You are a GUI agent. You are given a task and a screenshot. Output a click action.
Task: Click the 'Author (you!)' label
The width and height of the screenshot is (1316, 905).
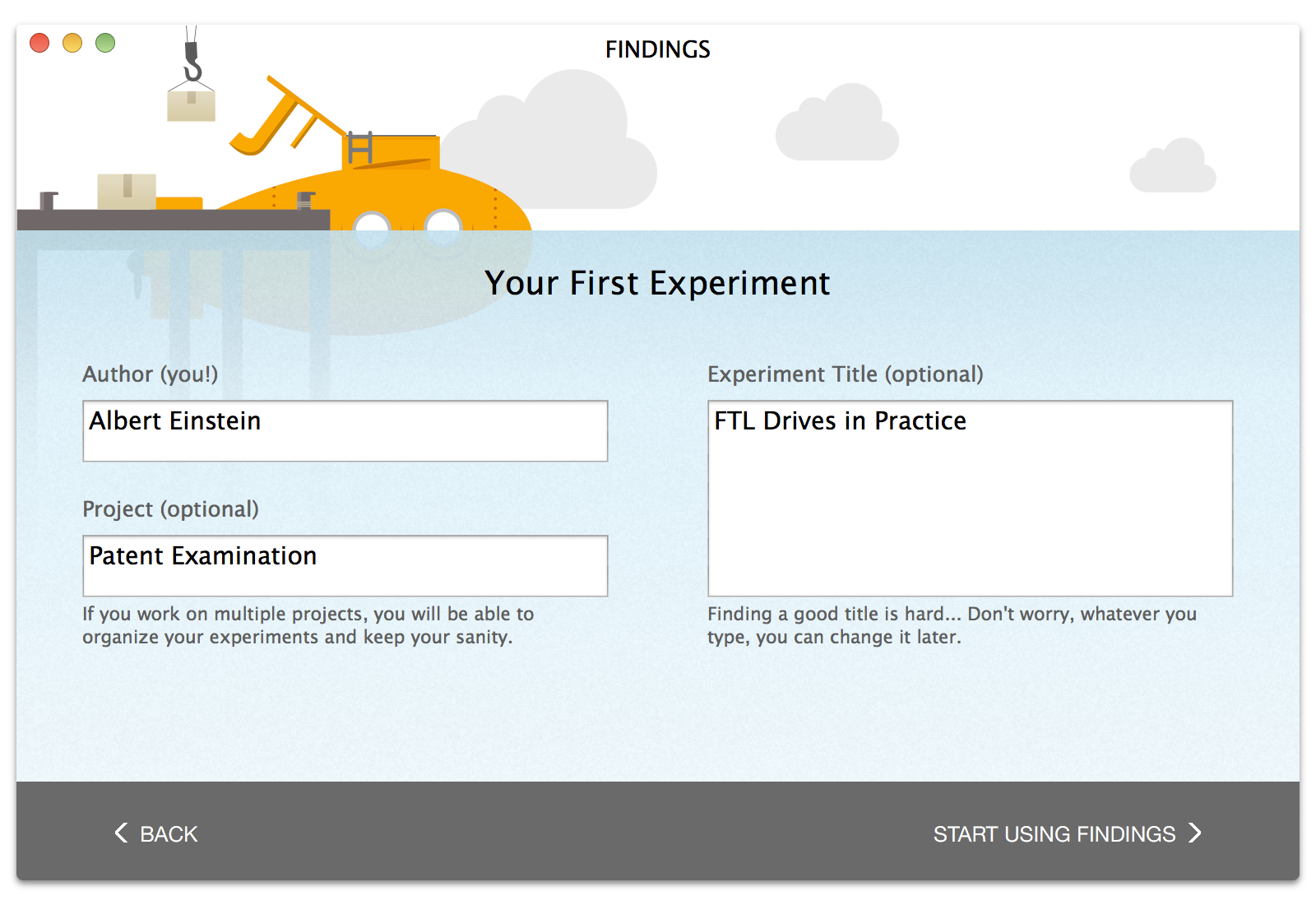click(151, 374)
